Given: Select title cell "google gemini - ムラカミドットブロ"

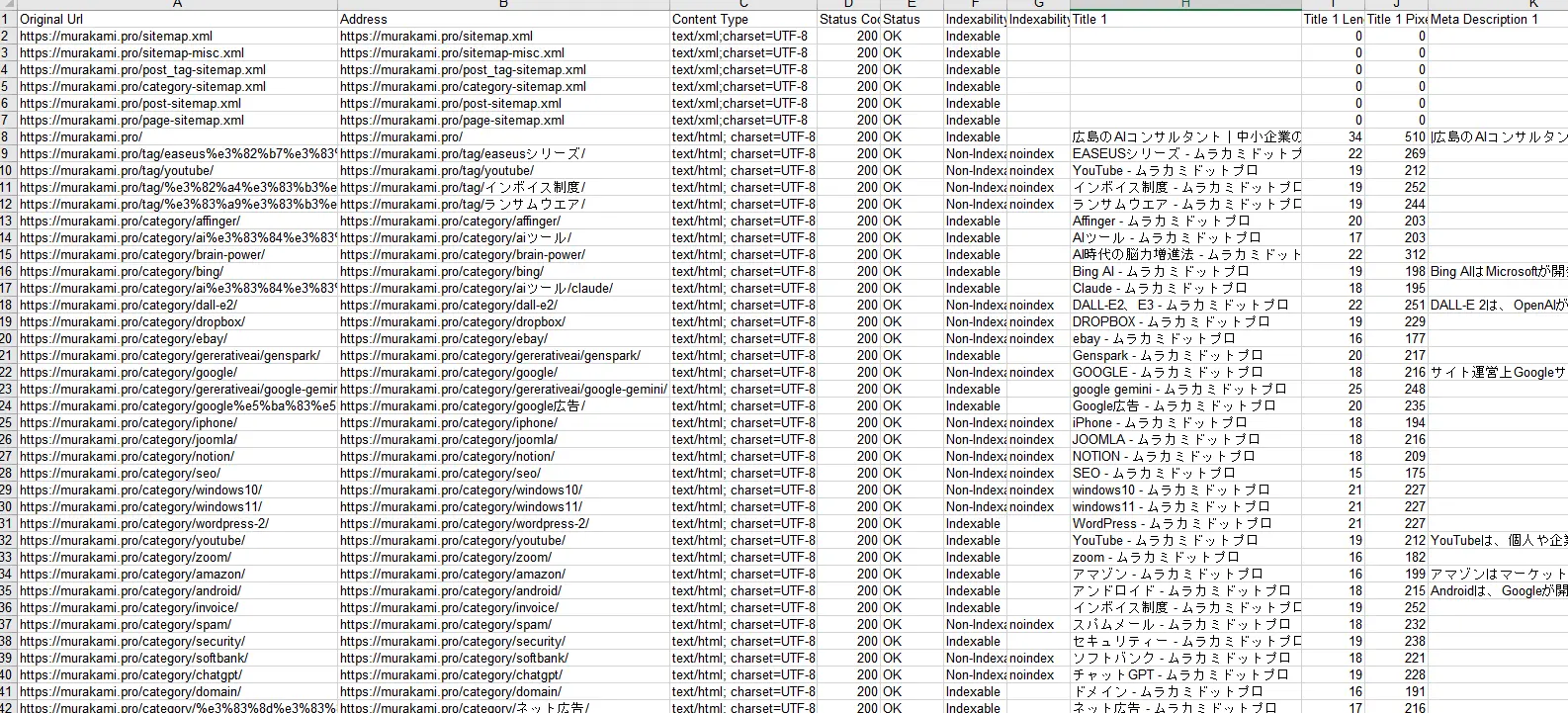Looking at the screenshot, I should (x=1185, y=389).
